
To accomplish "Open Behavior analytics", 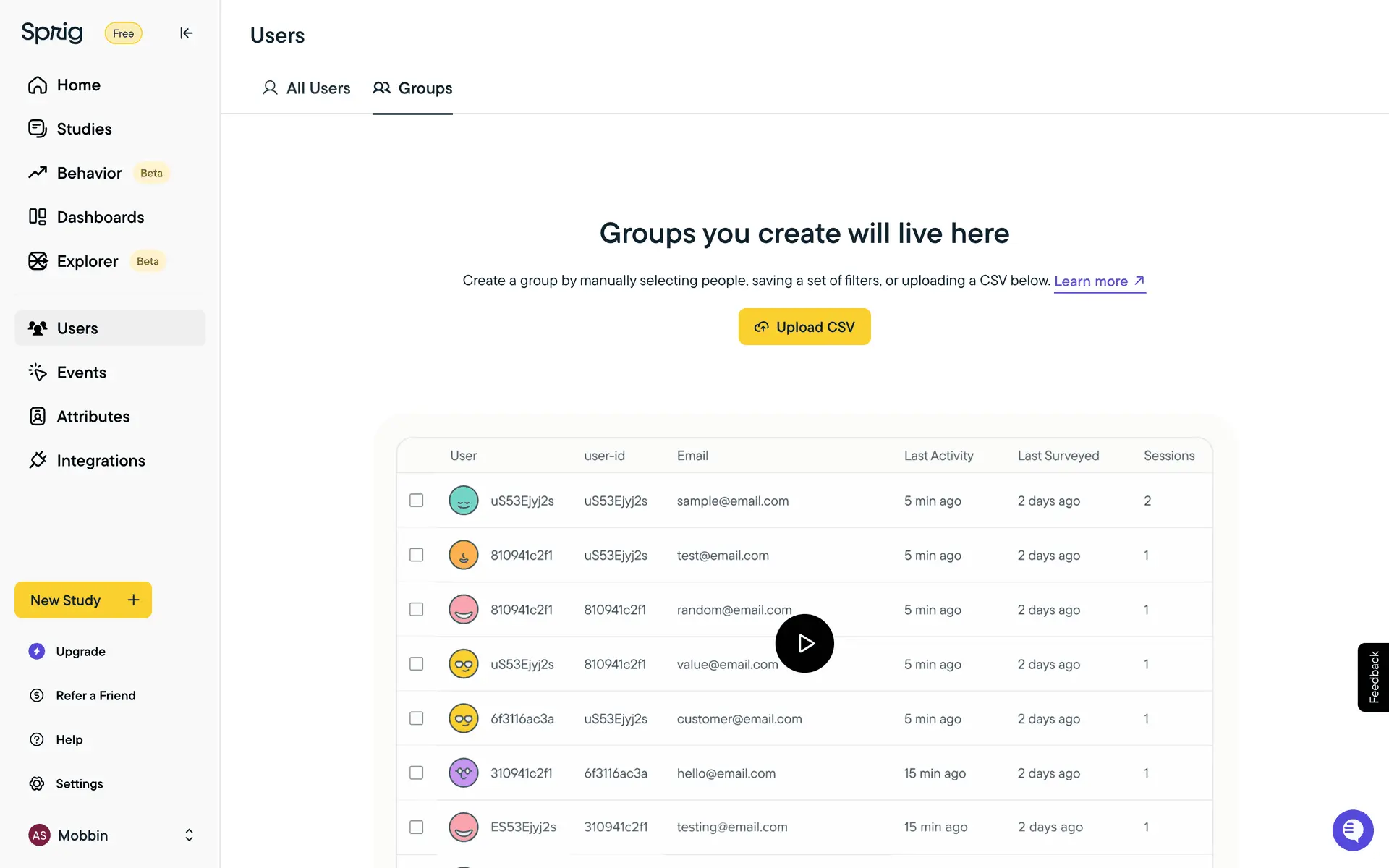I will click(x=89, y=174).
